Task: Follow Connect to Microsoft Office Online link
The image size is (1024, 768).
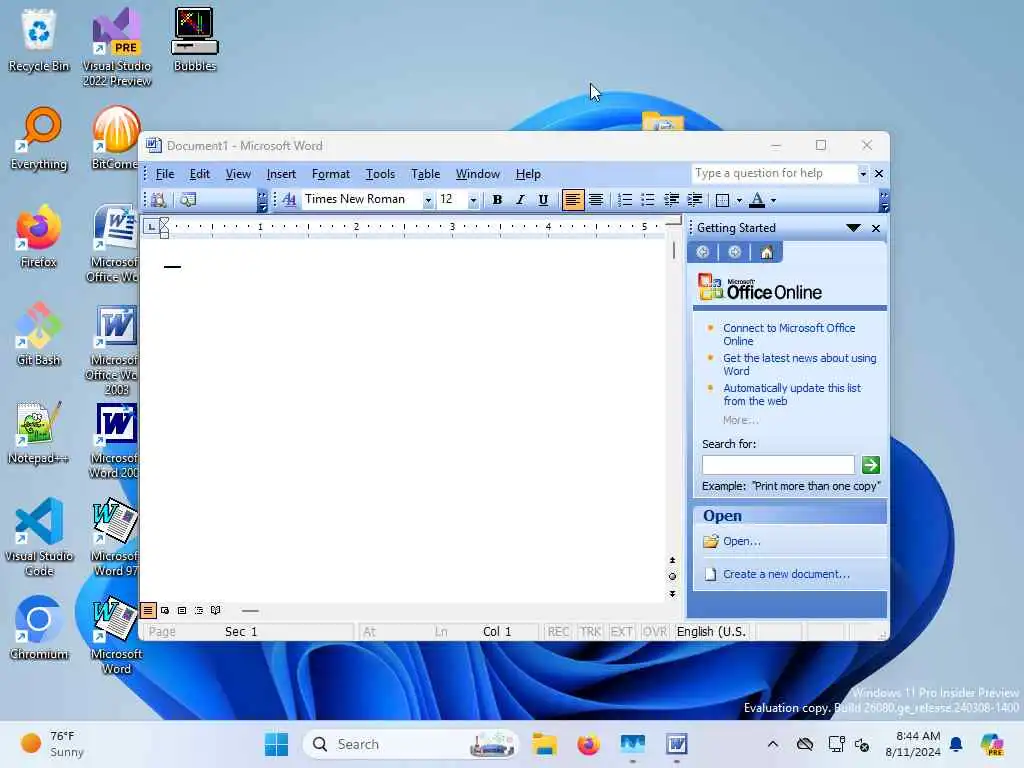Action: [x=789, y=334]
